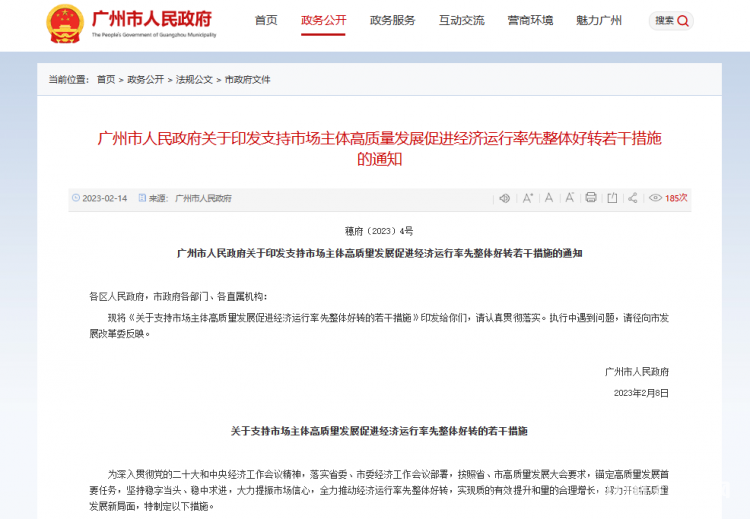Click 首页 in the breadcrumb trail
750x519 pixels.
click(106, 79)
